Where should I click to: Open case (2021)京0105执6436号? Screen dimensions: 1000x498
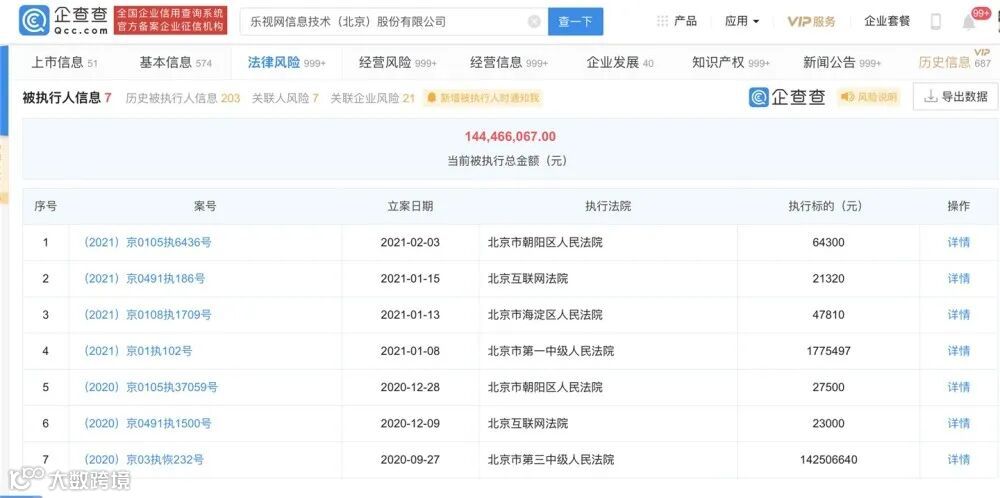147,242
